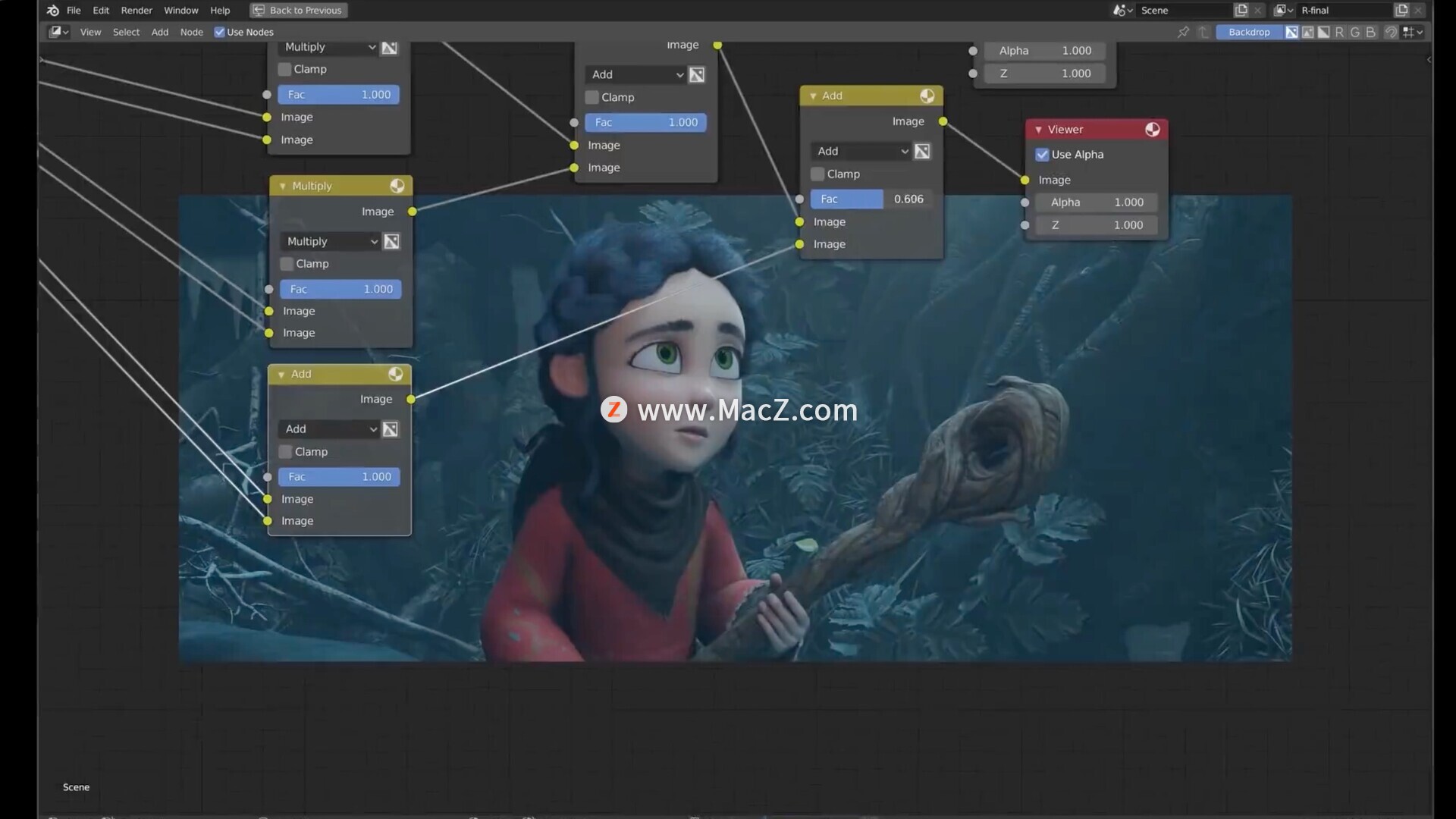Collapse the Viewer node triangle
The width and height of the screenshot is (1456, 819).
[1038, 130]
